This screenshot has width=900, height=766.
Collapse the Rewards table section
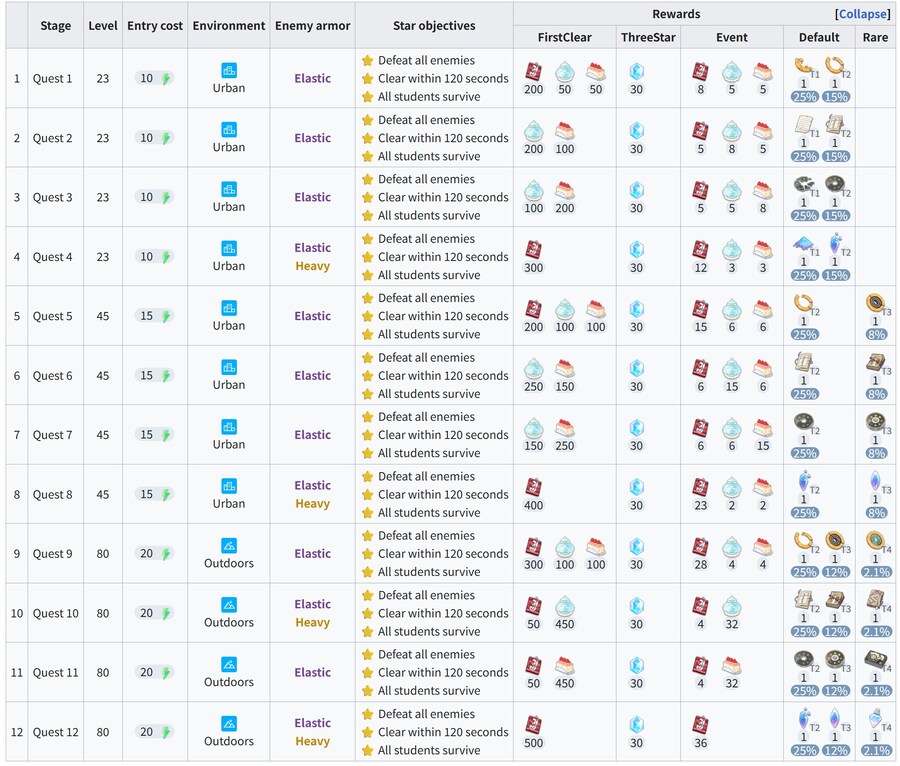(862, 14)
